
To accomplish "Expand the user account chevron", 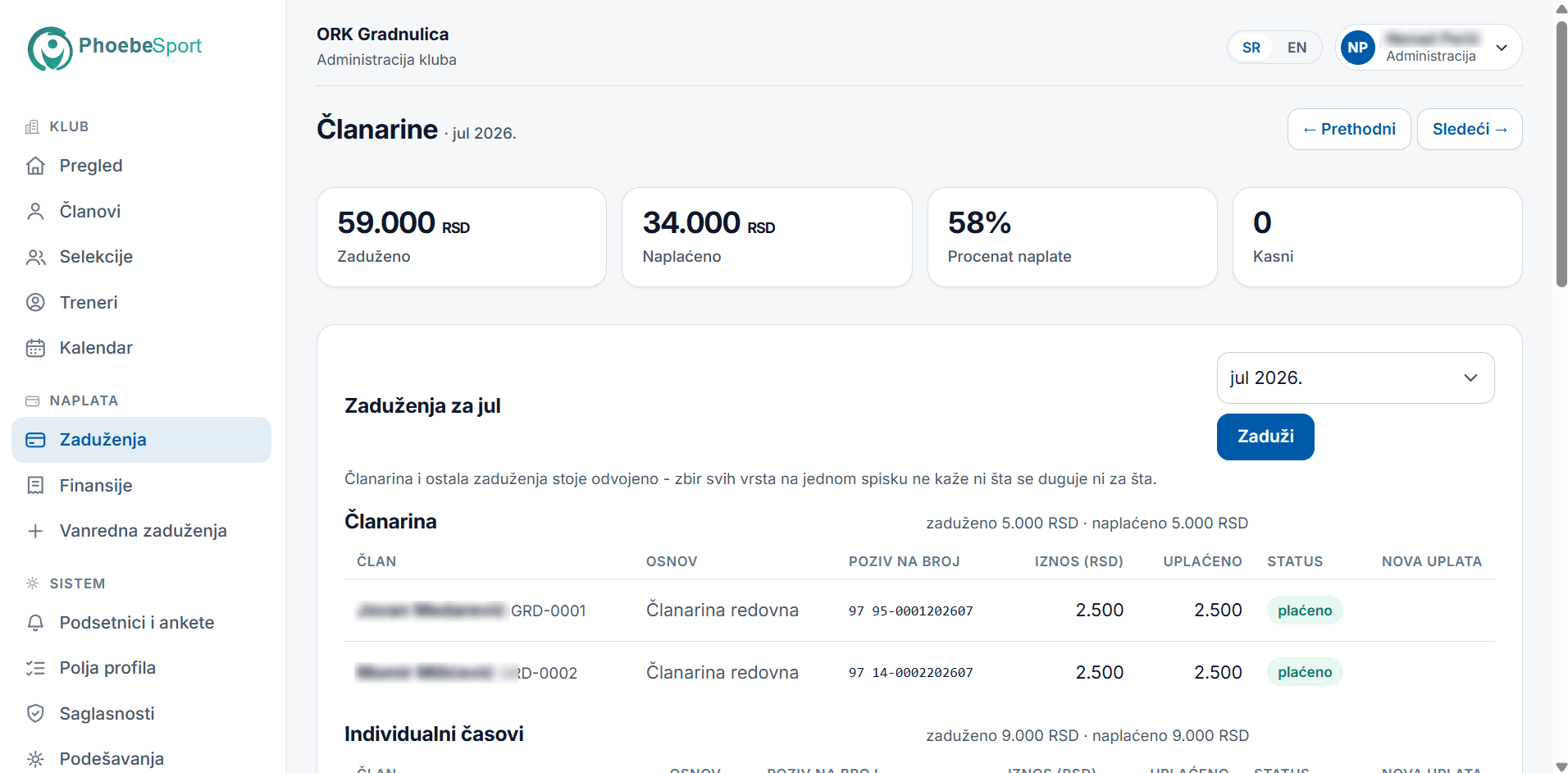I will [x=1502, y=48].
